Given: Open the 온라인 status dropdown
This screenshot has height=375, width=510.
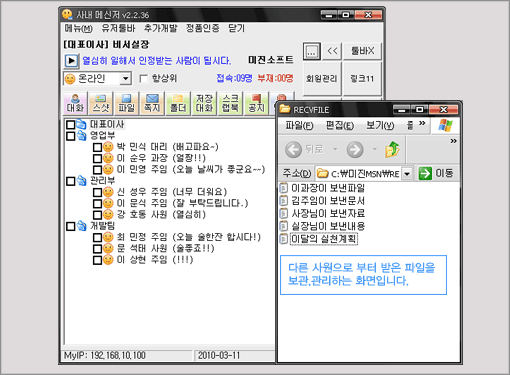Looking at the screenshot, I should (126, 79).
